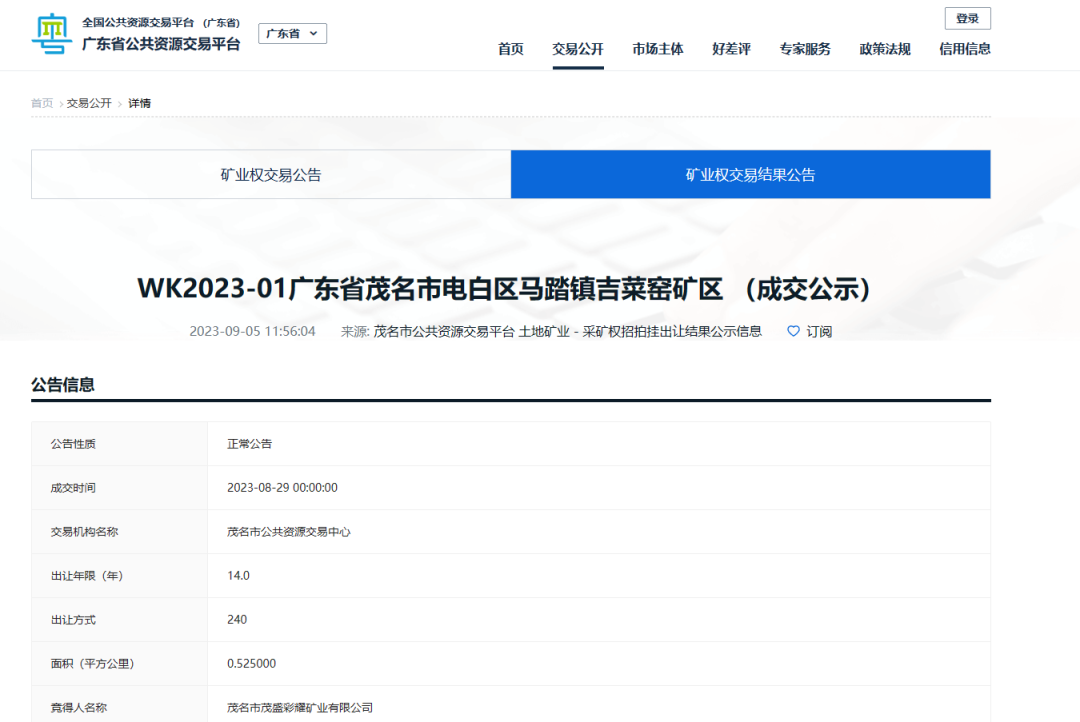1080x722 pixels.
Task: Click the 茂名市公共资源交易中心 institution value
Action: coord(289,532)
